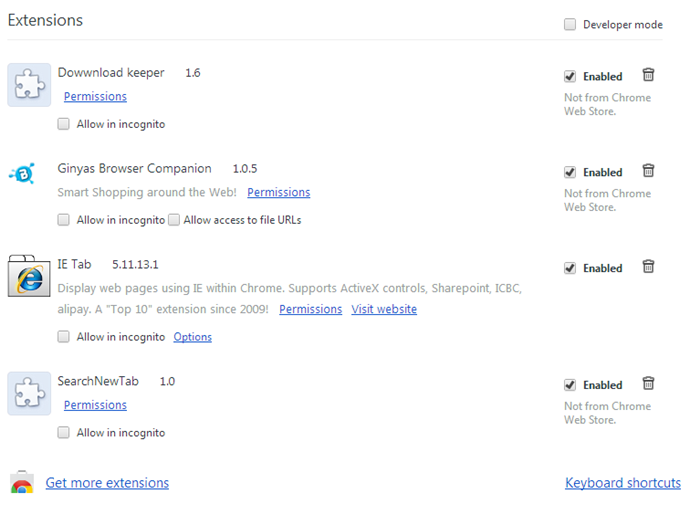700x514 pixels.
Task: Click Ginyas Browser Companion extension name
Action: tap(134, 168)
